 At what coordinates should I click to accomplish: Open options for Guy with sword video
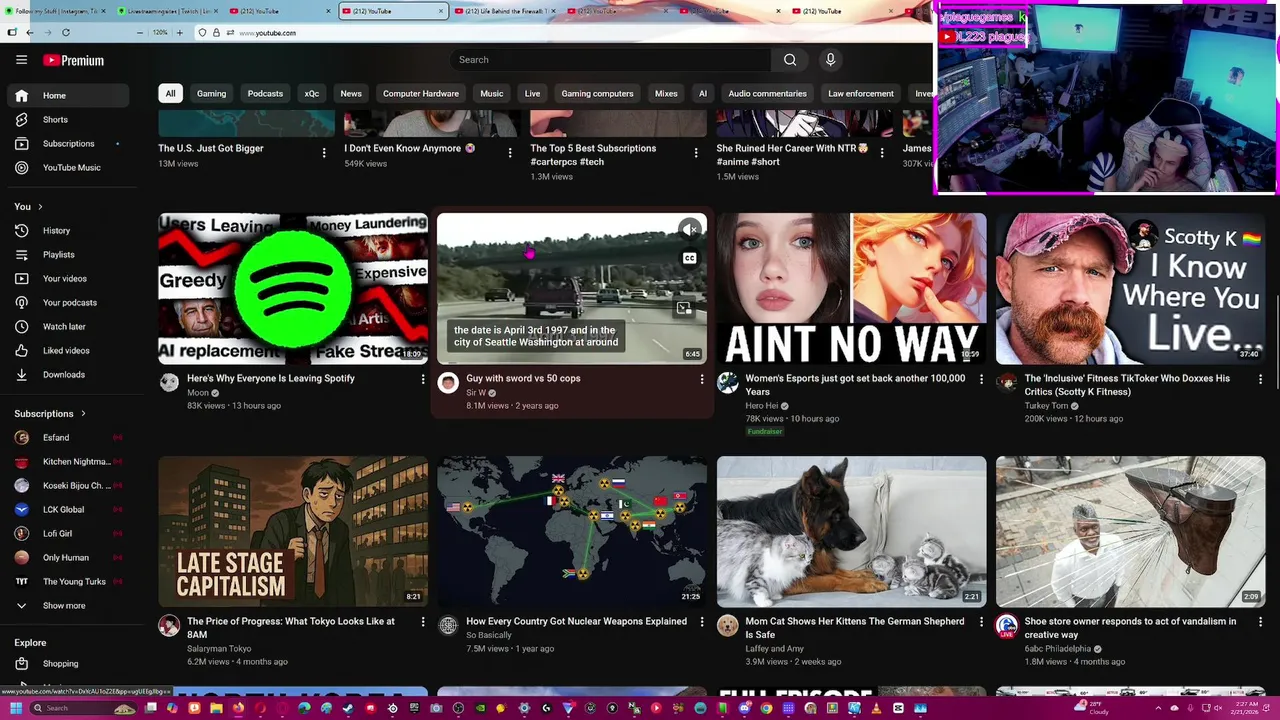coord(701,379)
